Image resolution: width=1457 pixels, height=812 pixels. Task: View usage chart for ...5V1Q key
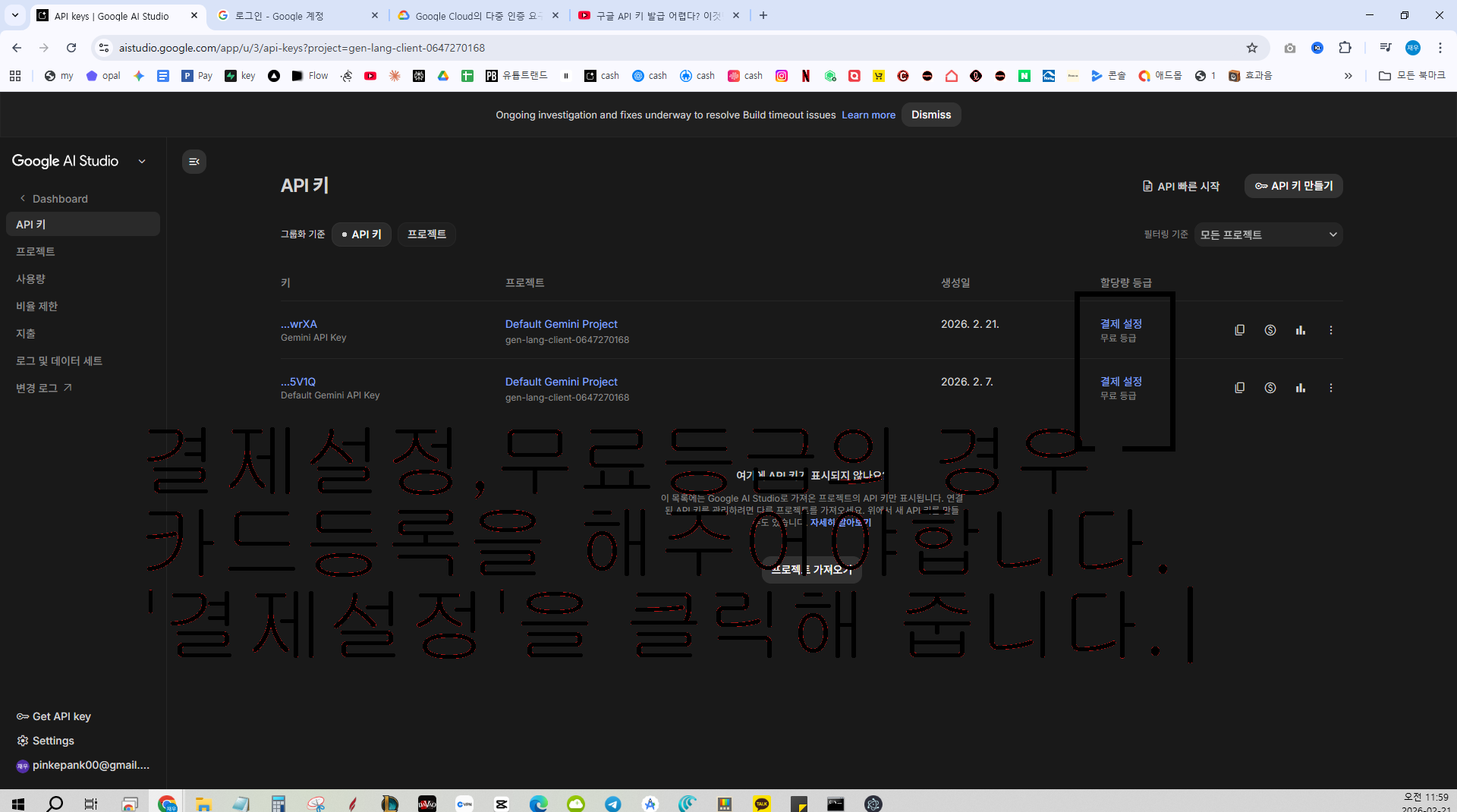[x=1300, y=388]
